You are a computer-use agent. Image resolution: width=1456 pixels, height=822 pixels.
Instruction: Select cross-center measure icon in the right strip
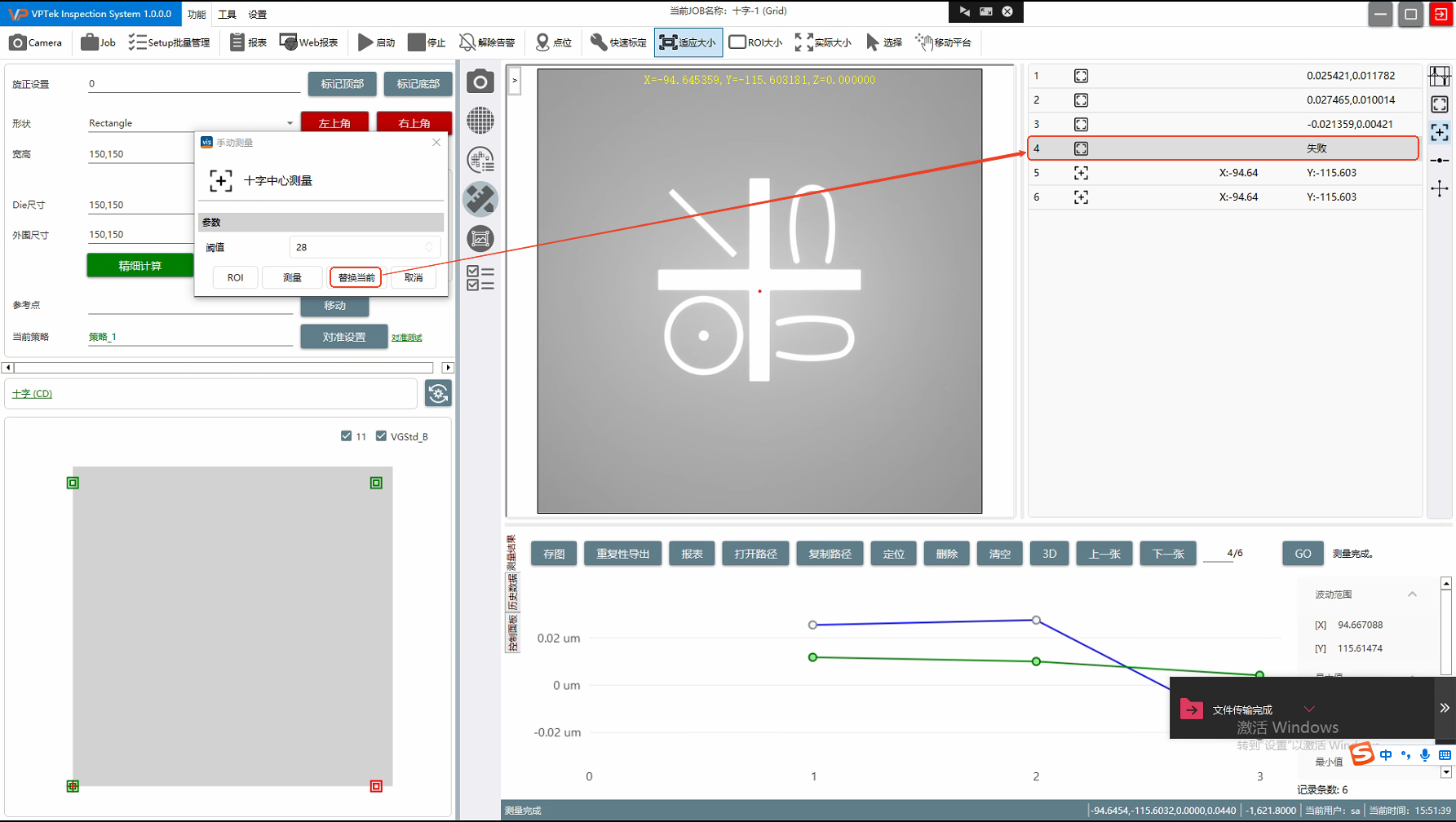1440,133
